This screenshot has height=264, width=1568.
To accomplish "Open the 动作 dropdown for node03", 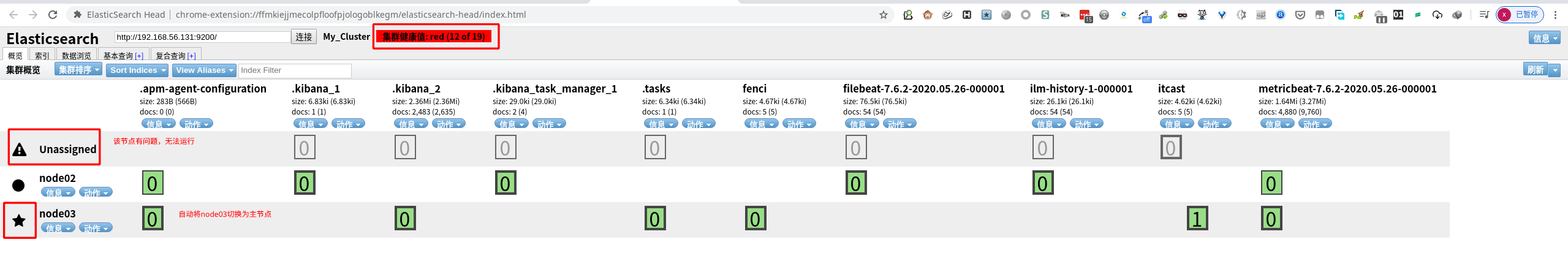I will (x=96, y=228).
